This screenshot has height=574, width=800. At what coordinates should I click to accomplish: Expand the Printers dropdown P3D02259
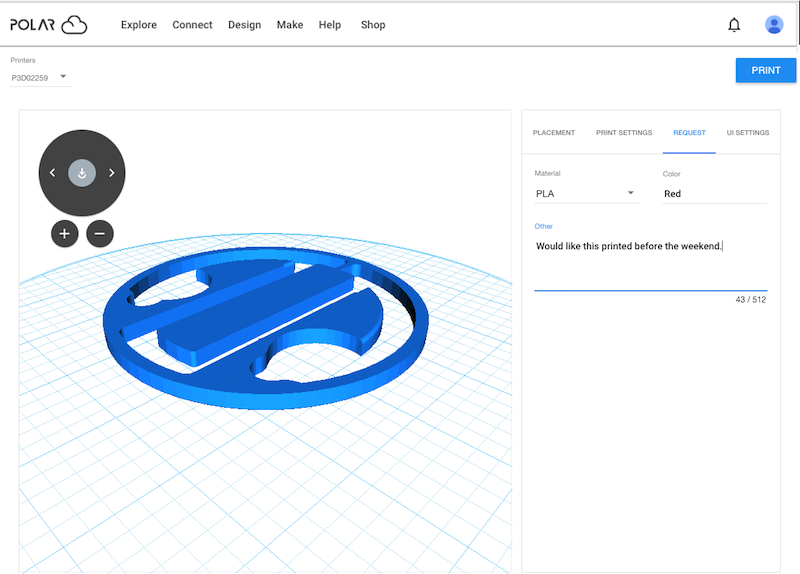[40, 78]
